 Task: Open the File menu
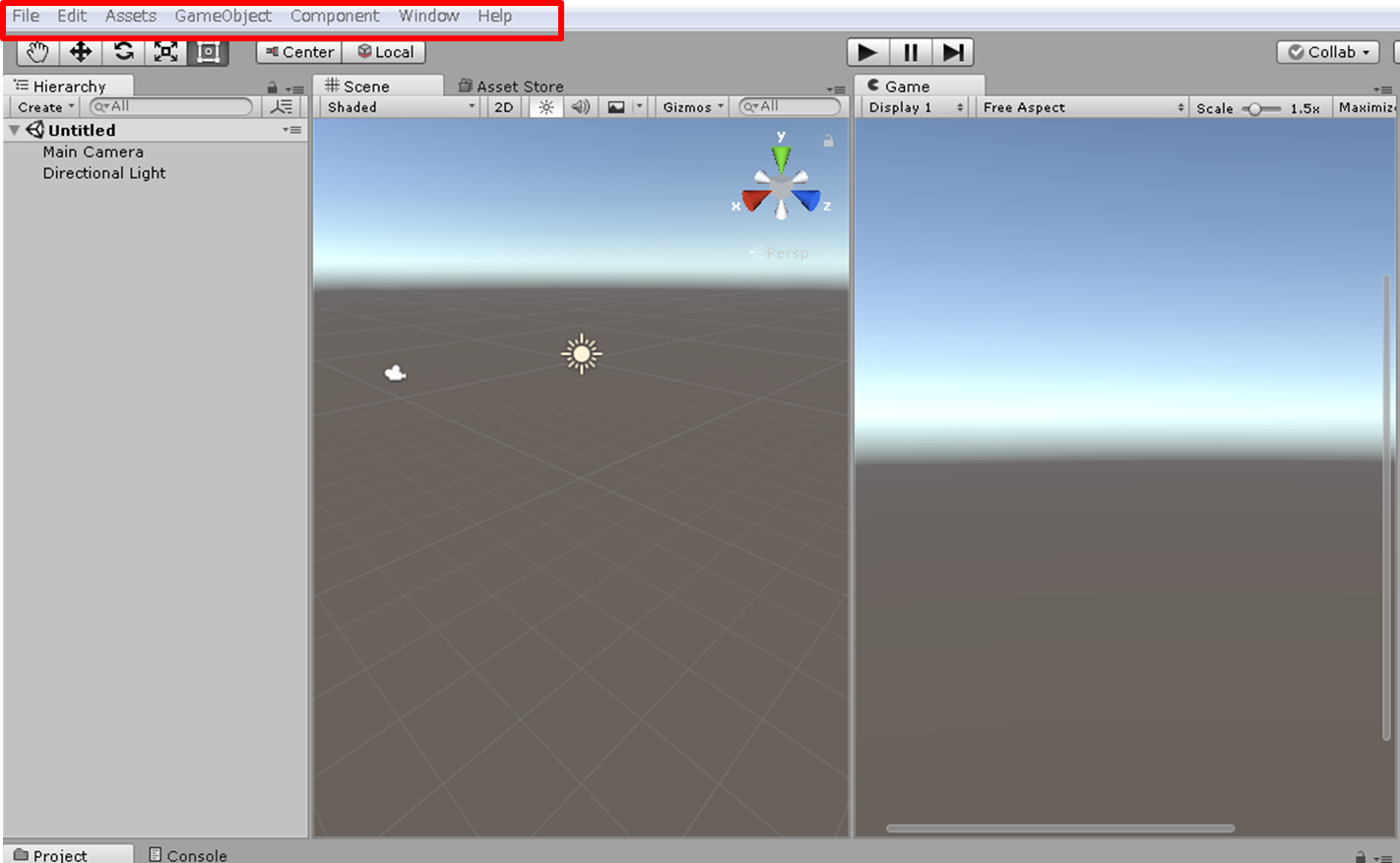(26, 16)
